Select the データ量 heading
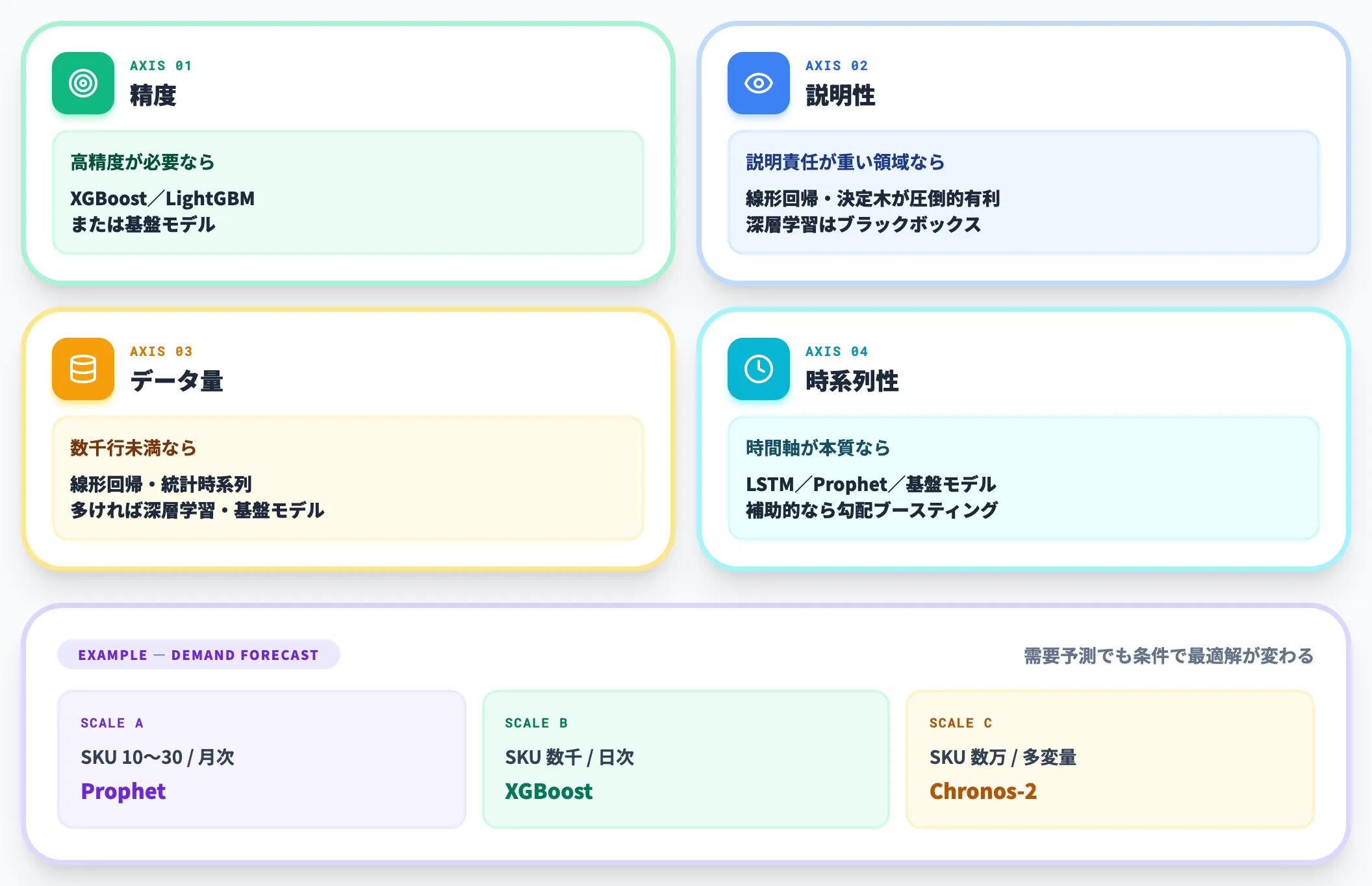 click(x=176, y=381)
